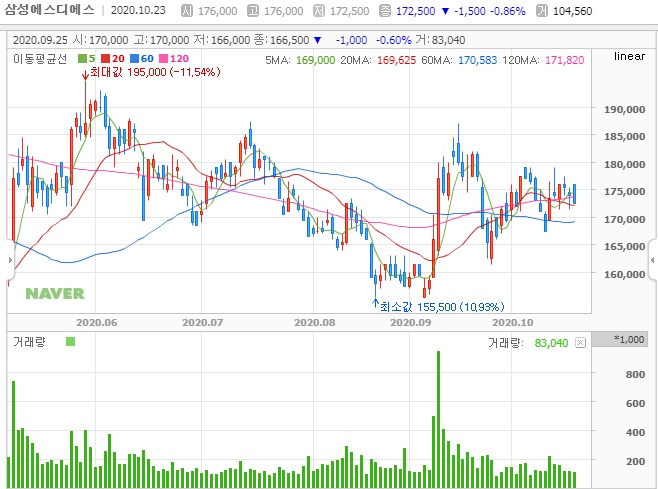This screenshot has width=658, height=489.
Task: Expand chart with right edge arrow
Action: (x=653, y=260)
